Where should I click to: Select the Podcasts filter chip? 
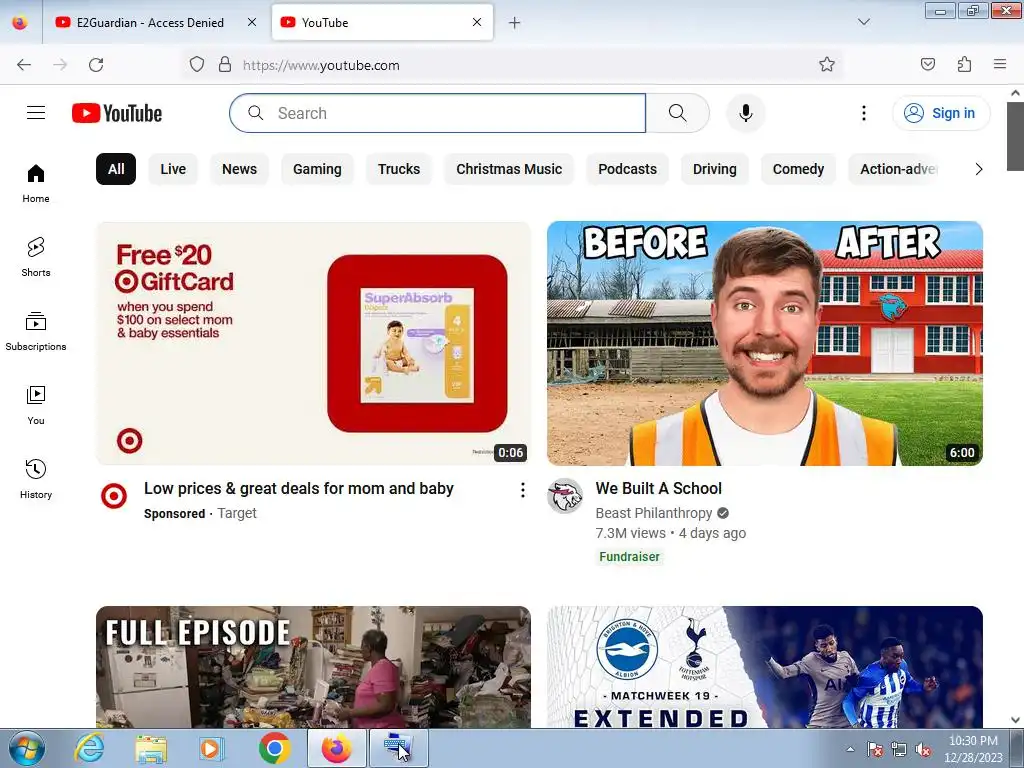pos(627,169)
